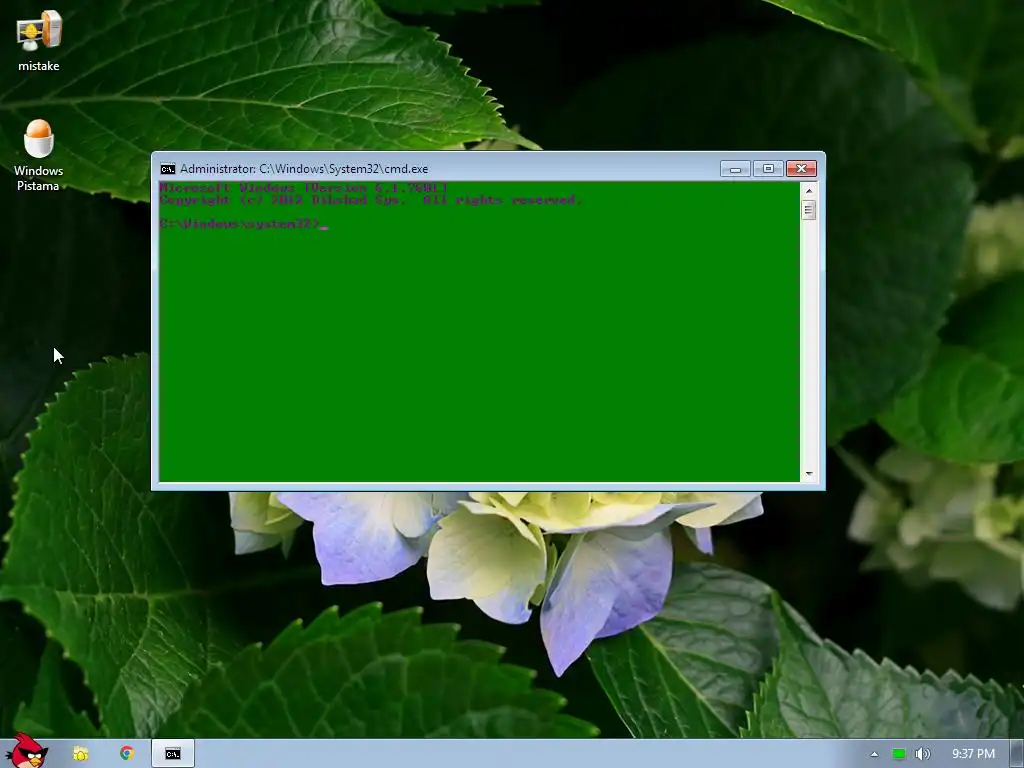Image resolution: width=1024 pixels, height=768 pixels.
Task: Minimize the cmd.exe window
Action: coord(735,169)
